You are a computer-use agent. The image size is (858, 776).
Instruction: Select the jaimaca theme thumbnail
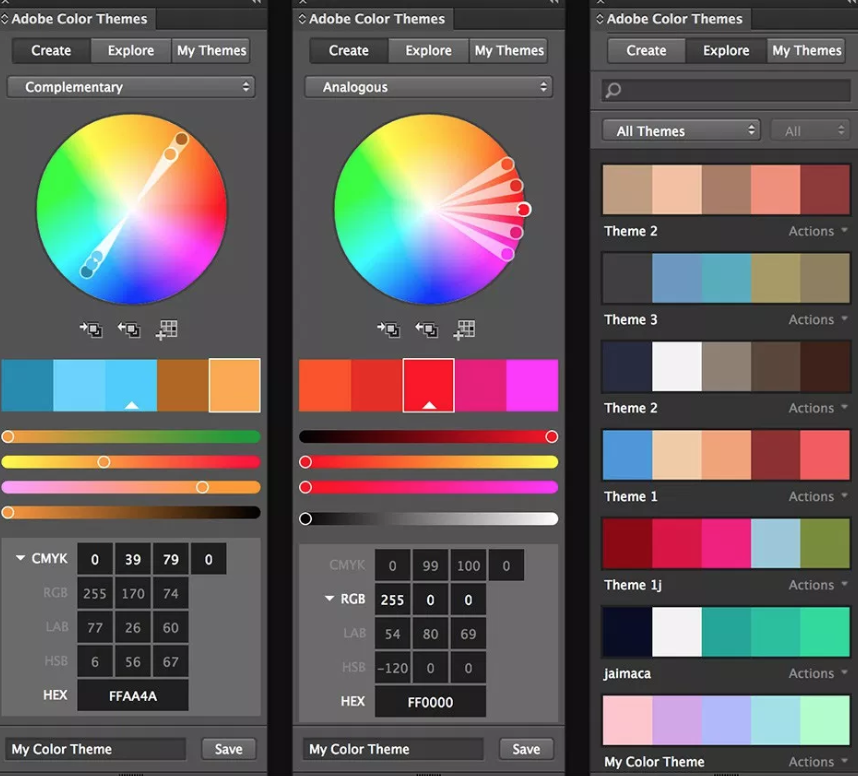[726, 632]
